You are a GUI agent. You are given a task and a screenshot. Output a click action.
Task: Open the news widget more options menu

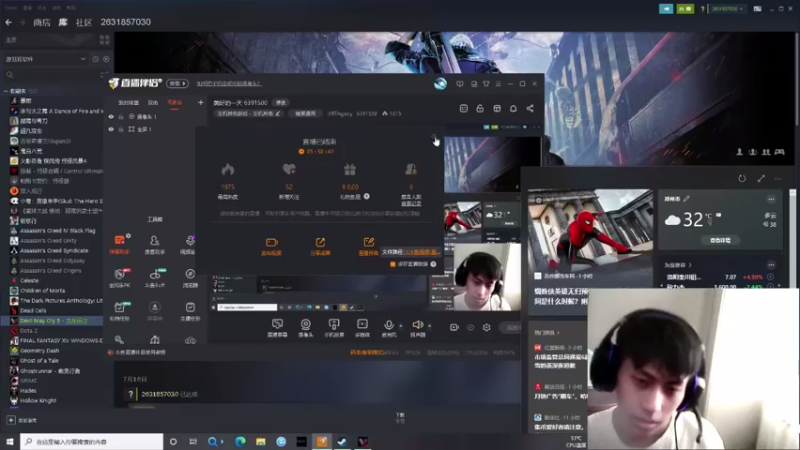[x=778, y=179]
